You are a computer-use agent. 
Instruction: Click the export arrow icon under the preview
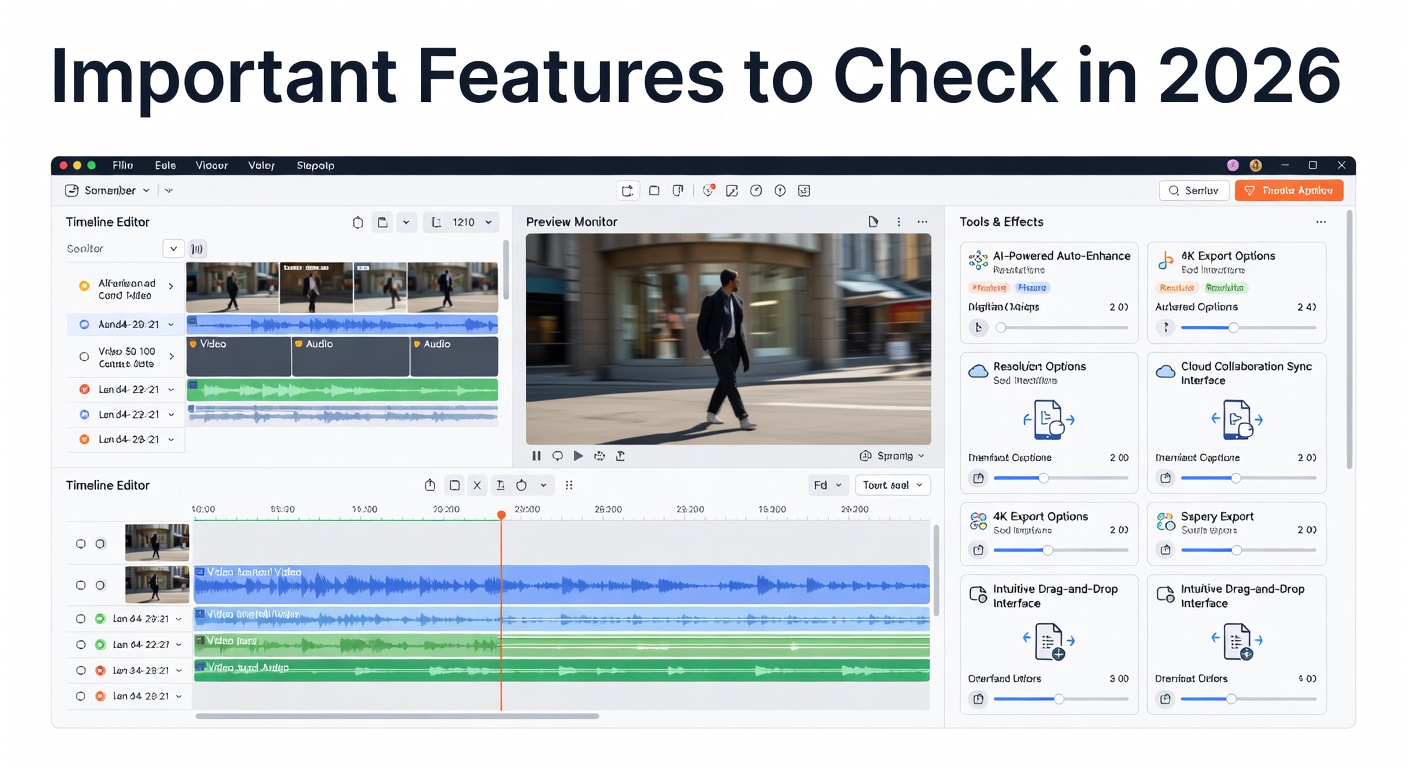620,456
